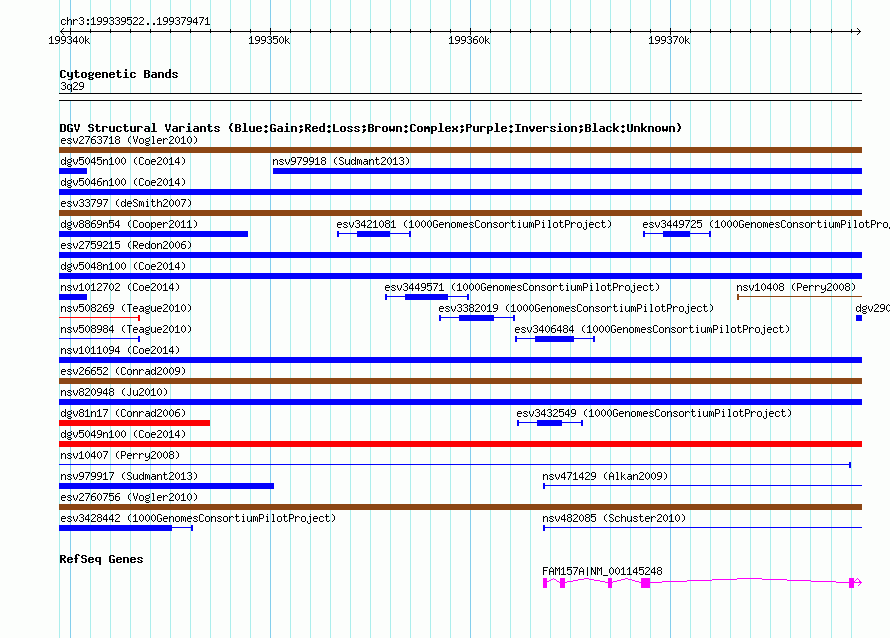Click the 199340k ruler tick label

(69, 40)
